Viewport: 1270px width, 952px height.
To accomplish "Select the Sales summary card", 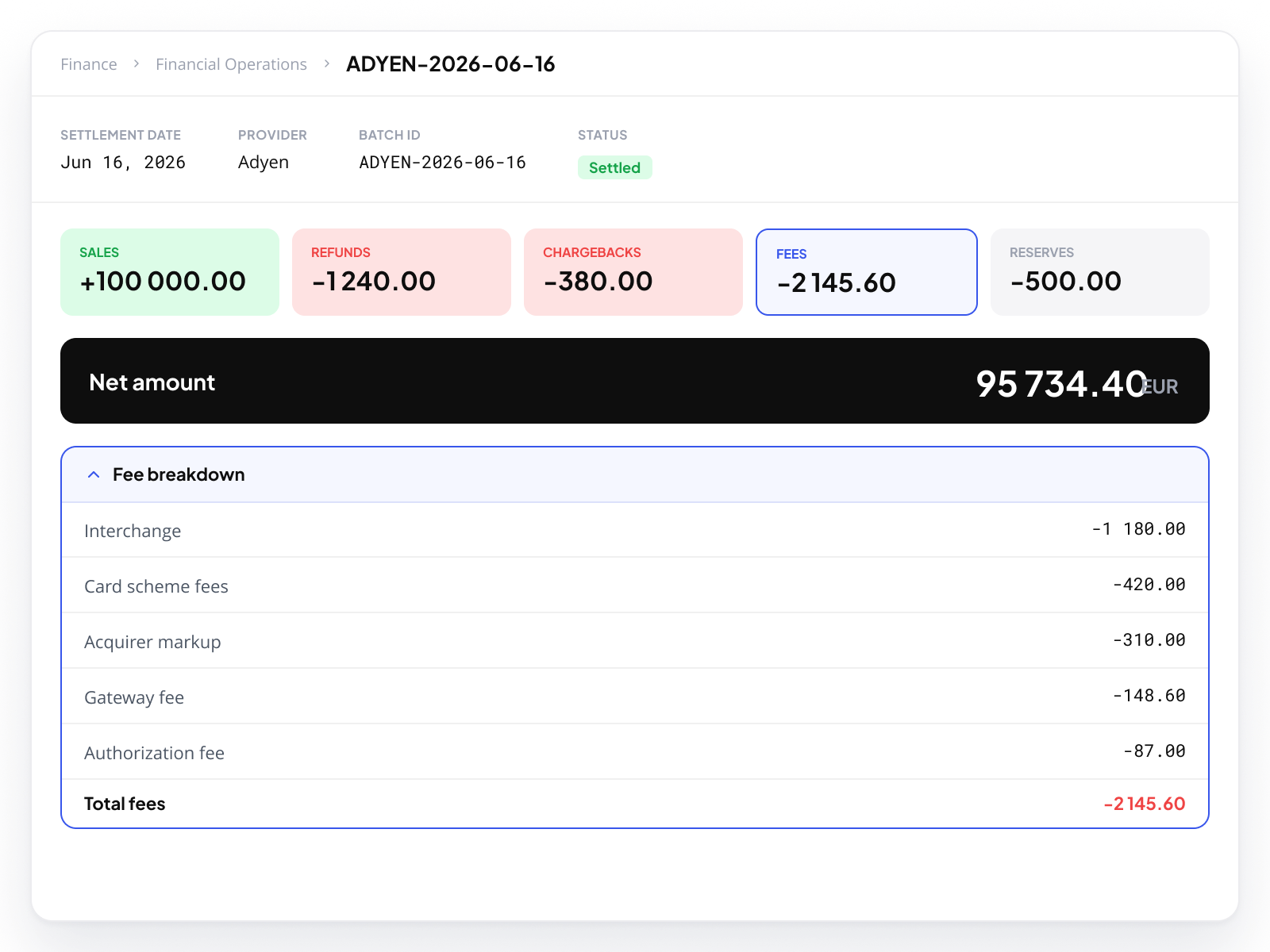I will pyautogui.click(x=170, y=272).
